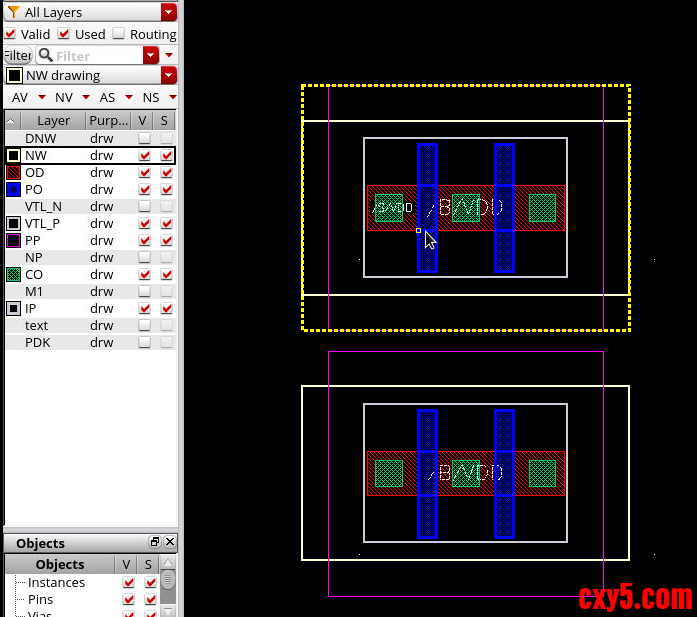Open the NS dropdown arrow
Screen dimensions: 697x617
pyautogui.click(x=172, y=97)
